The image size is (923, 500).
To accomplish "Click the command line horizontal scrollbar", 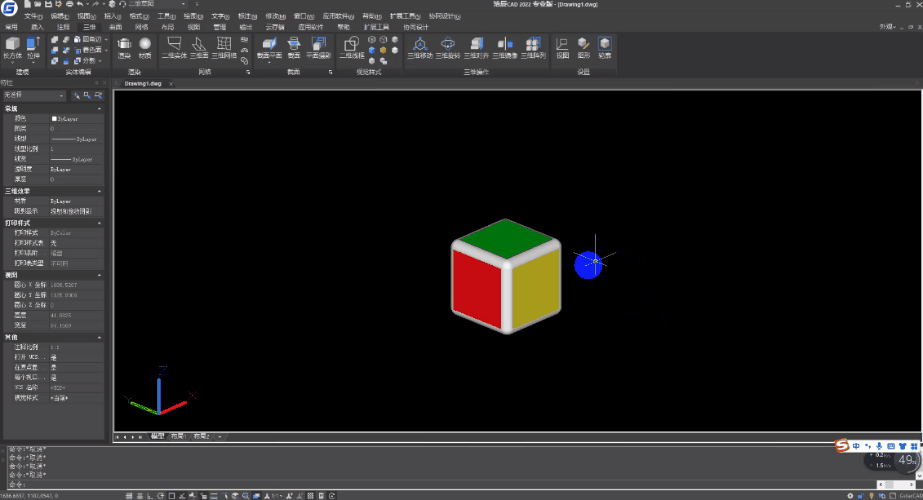I will [896, 485].
